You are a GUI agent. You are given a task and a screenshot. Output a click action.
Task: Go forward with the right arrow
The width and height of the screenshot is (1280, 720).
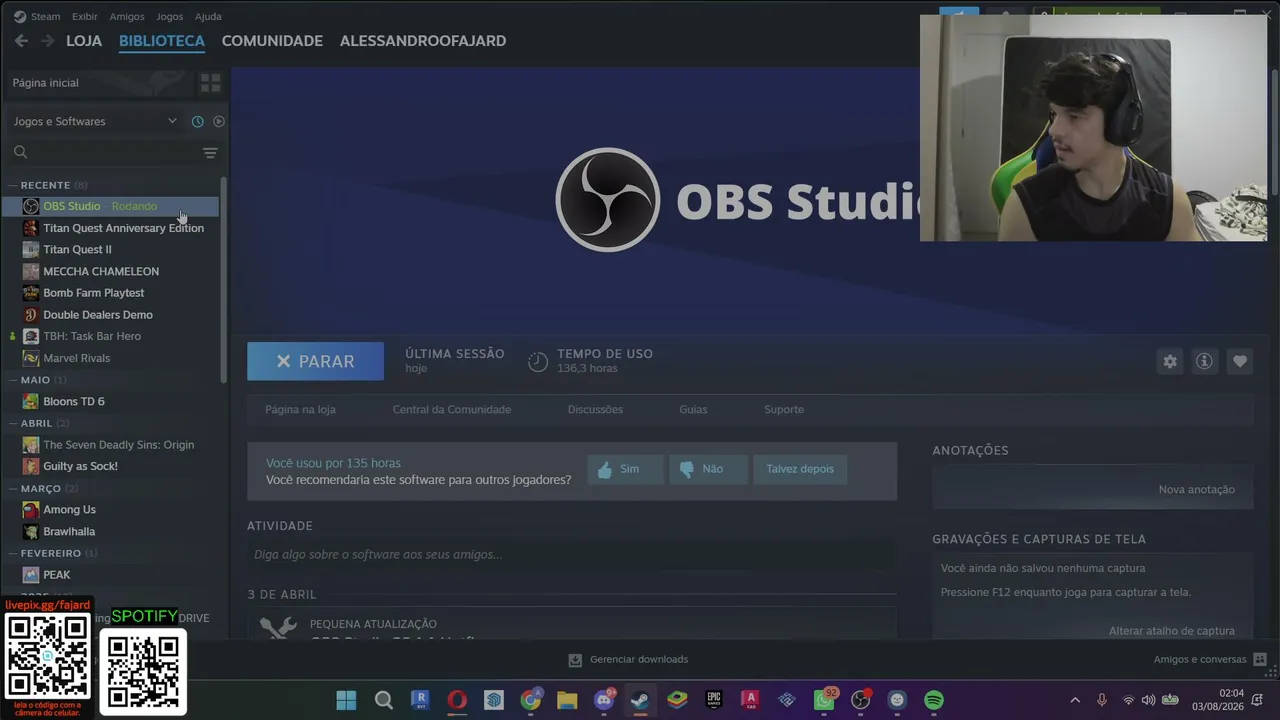pyautogui.click(x=48, y=41)
